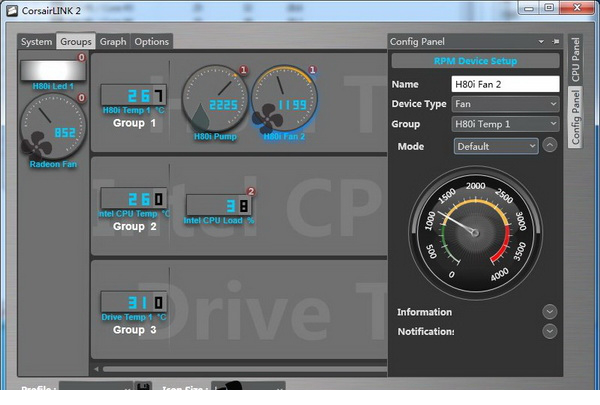Click the Information label

tap(424, 312)
